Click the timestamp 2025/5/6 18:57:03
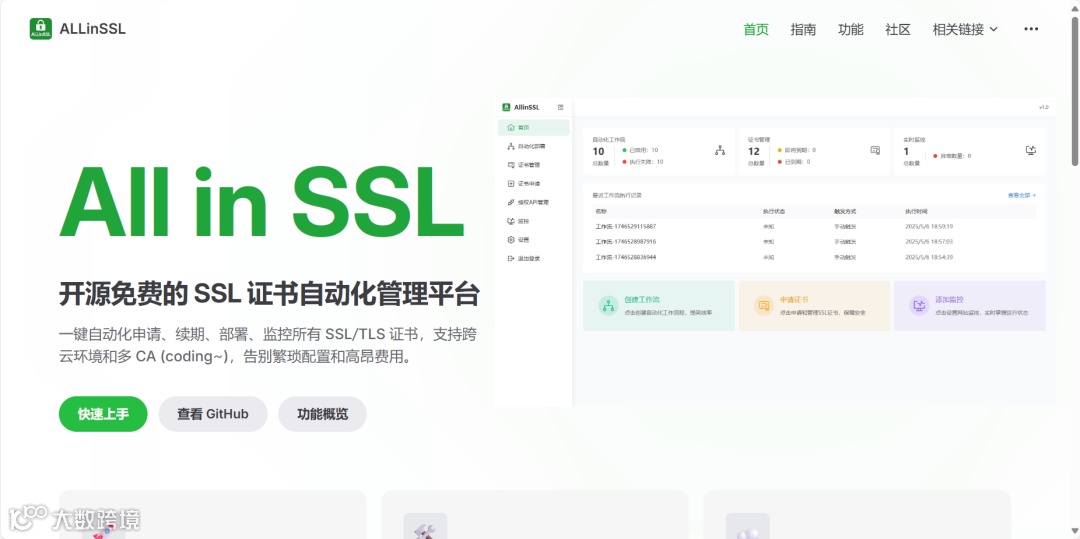The image size is (1080, 539). tap(929, 242)
